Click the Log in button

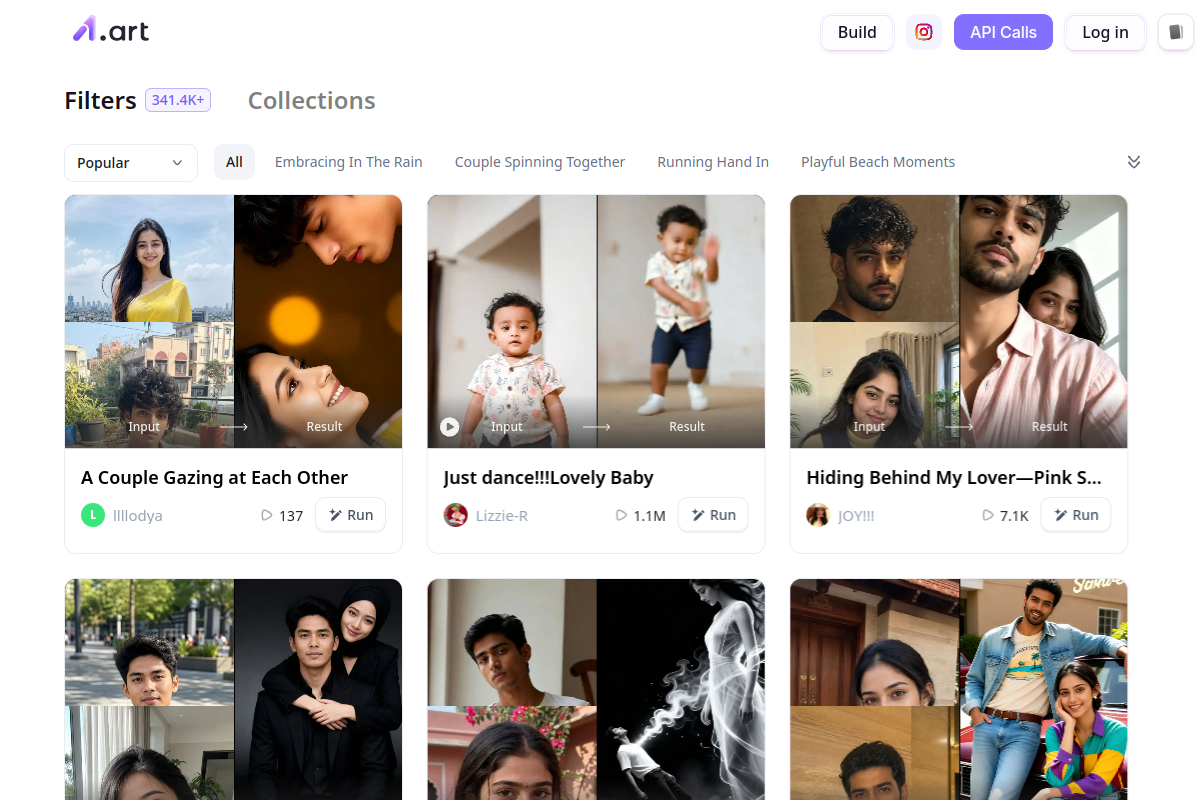1105,32
